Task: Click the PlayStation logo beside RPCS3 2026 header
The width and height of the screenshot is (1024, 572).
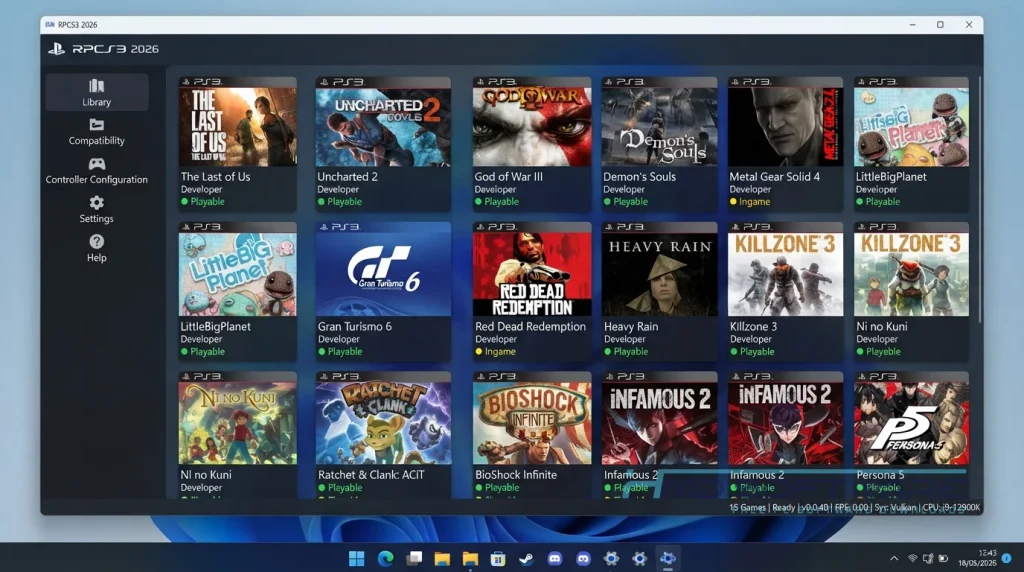Action: (x=56, y=49)
